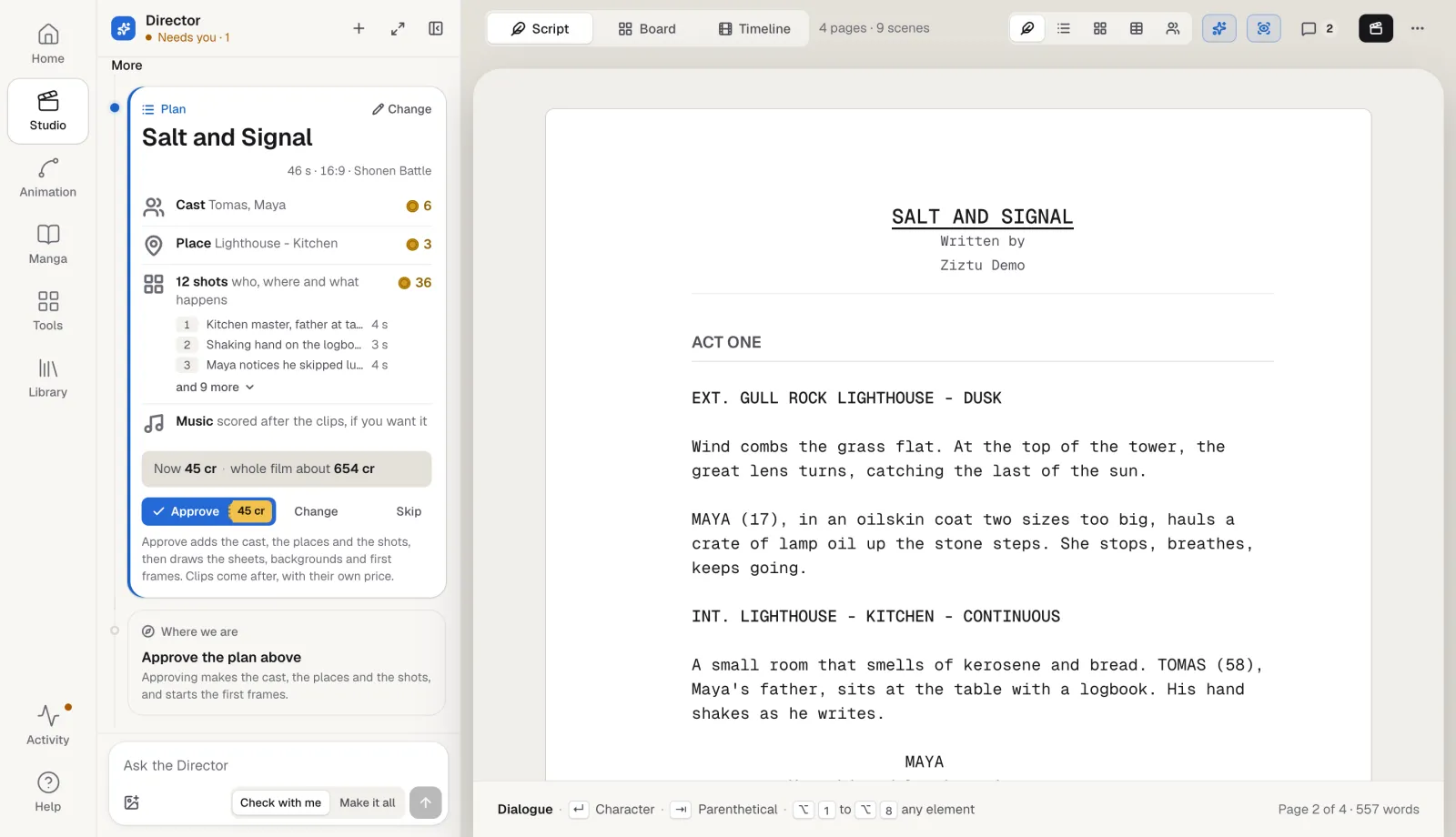Image resolution: width=1456 pixels, height=837 pixels.
Task: Open the Activity feed
Action: 48,725
